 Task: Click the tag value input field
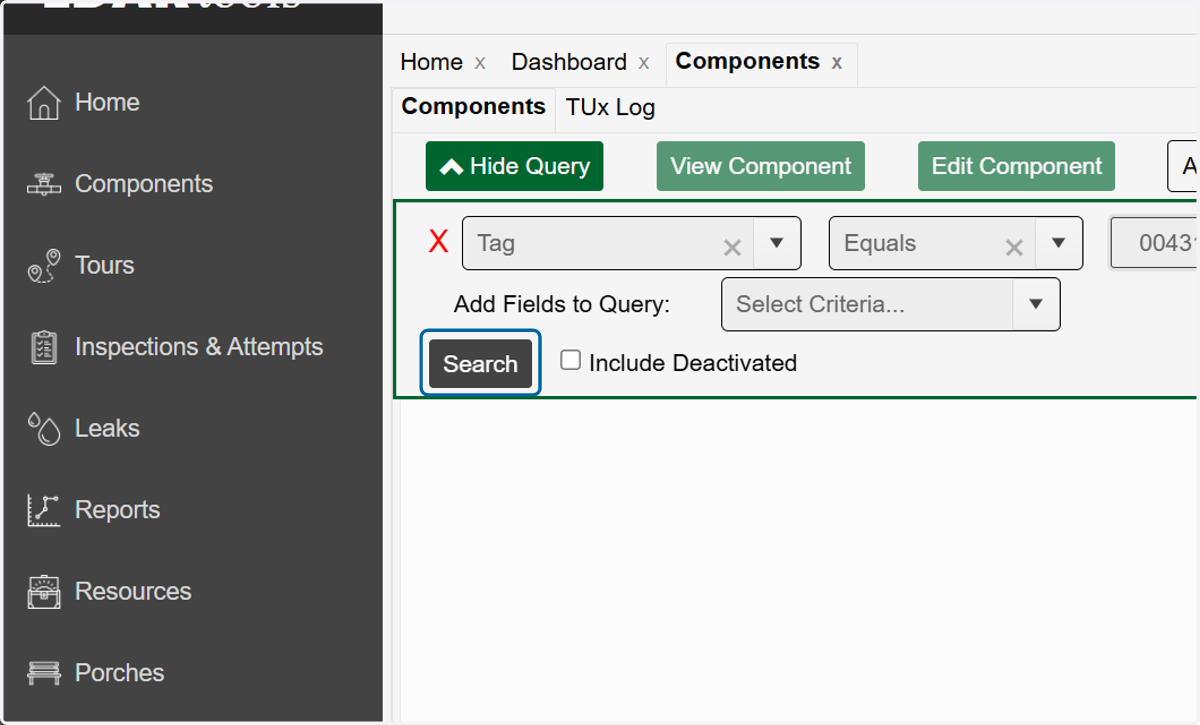click(1155, 243)
